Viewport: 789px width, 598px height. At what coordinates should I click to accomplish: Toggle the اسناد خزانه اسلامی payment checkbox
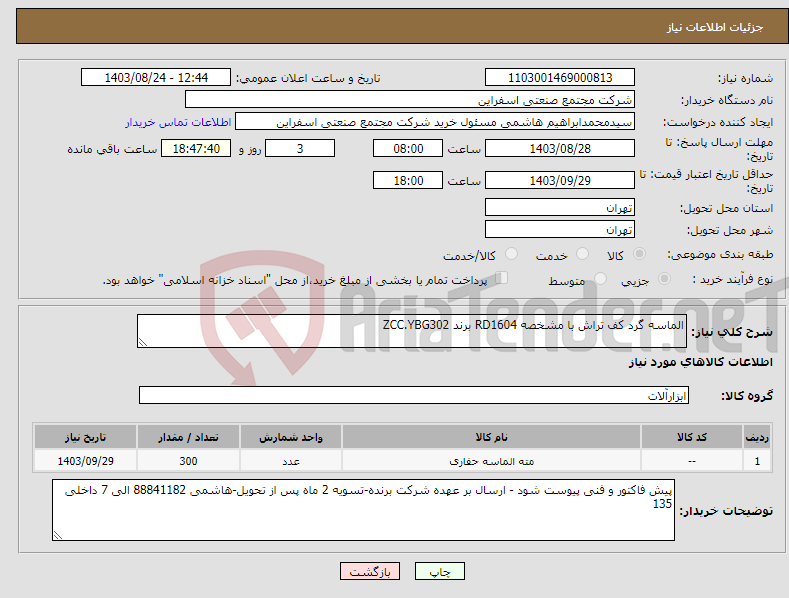point(502,278)
